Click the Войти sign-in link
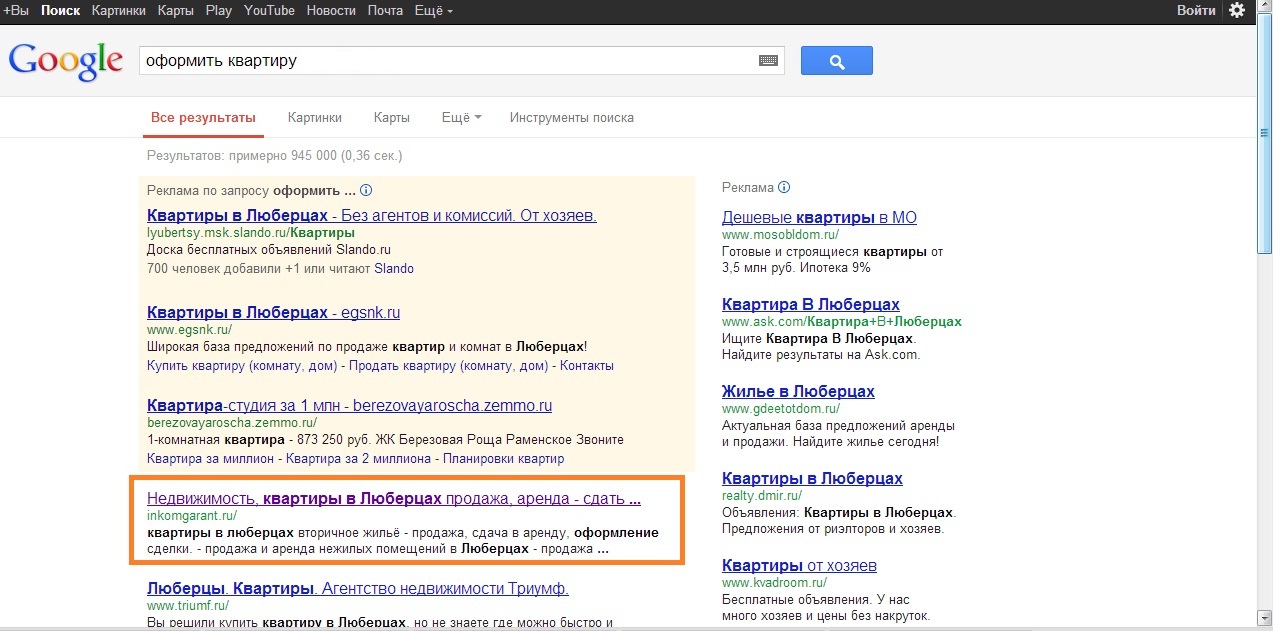The height and width of the screenshot is (631, 1280). pos(1196,10)
